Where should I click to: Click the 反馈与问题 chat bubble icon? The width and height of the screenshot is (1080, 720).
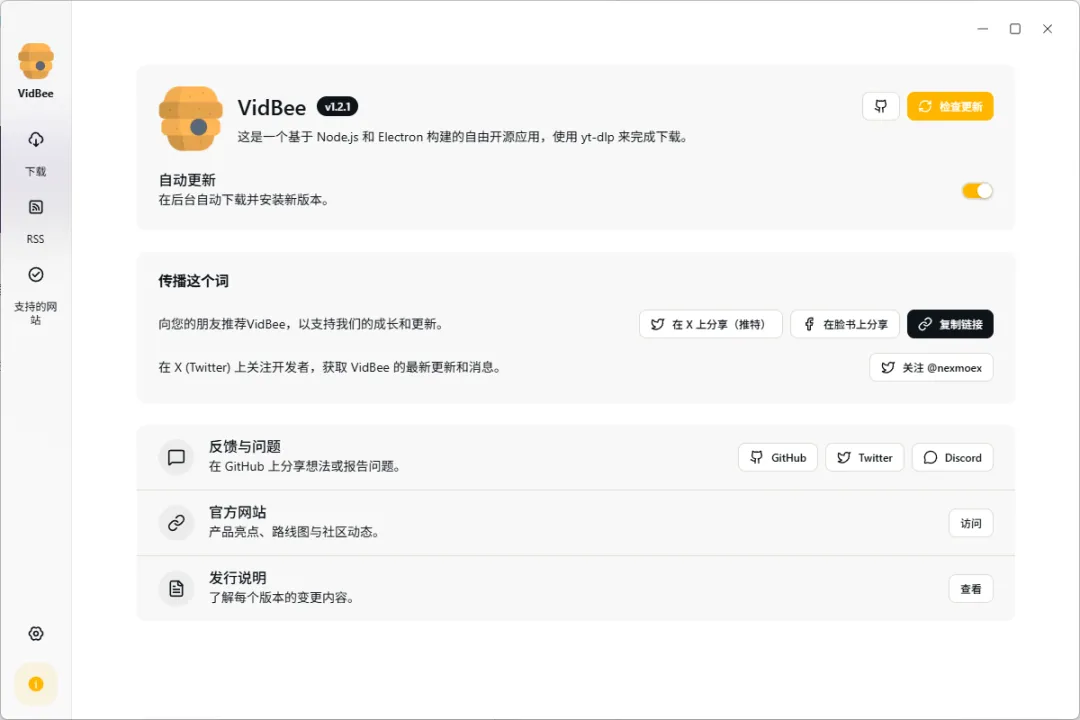coord(176,457)
